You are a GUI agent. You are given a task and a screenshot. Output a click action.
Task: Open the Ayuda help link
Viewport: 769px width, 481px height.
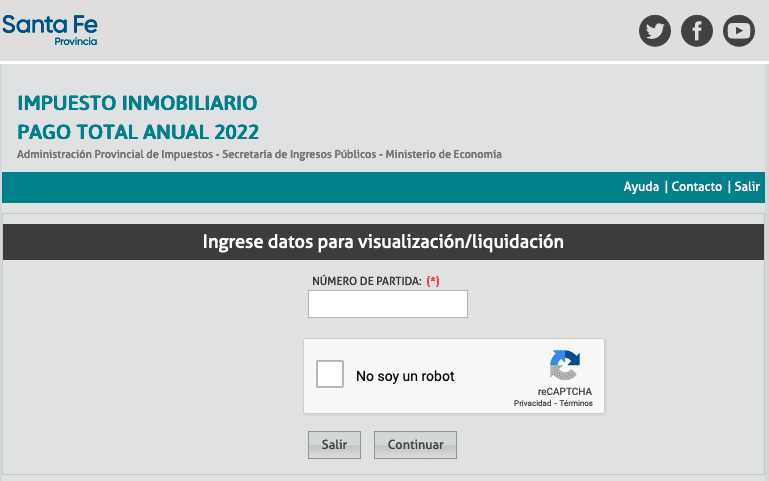click(x=641, y=187)
